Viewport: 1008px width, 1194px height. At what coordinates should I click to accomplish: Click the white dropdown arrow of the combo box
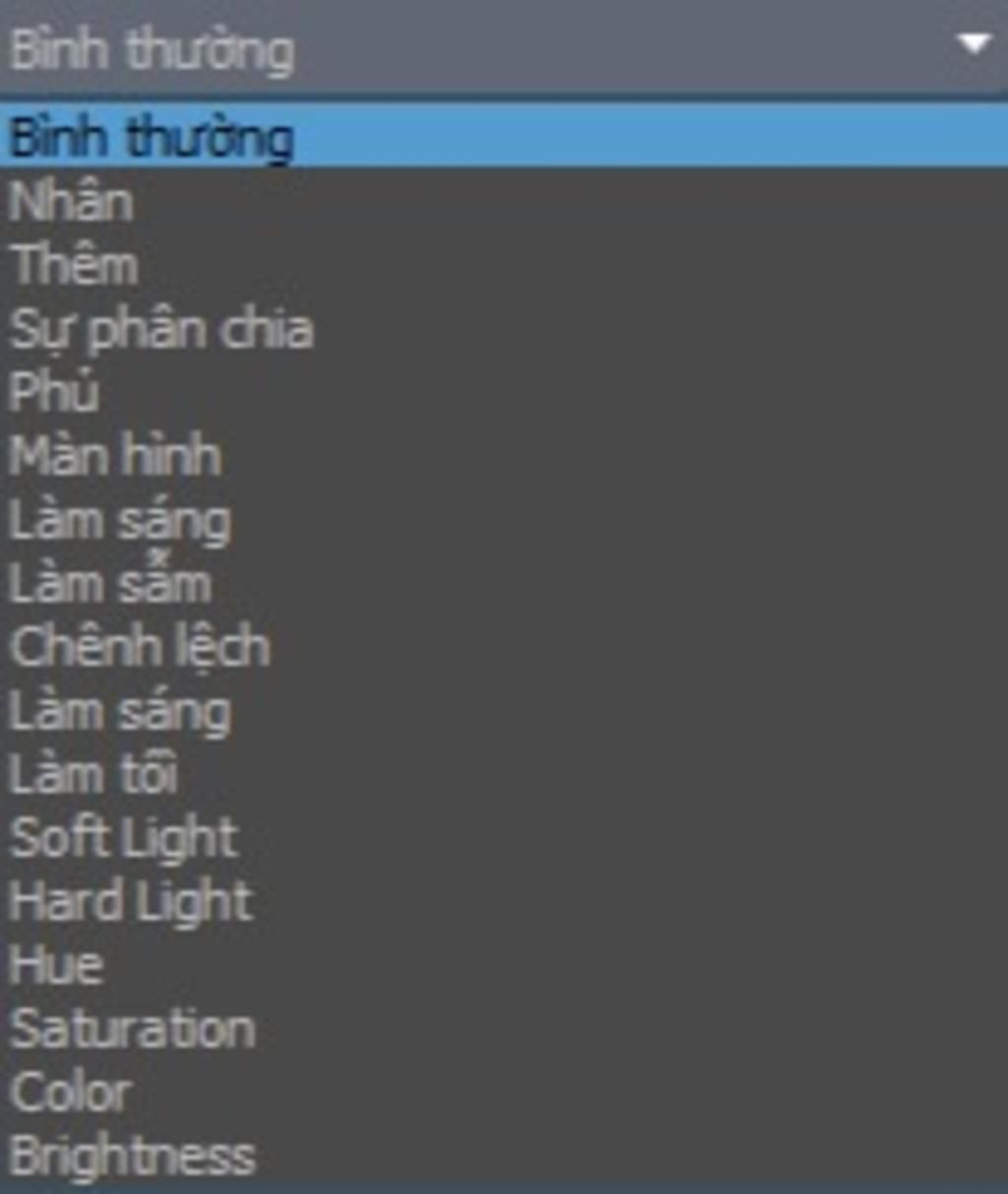[x=973, y=45]
